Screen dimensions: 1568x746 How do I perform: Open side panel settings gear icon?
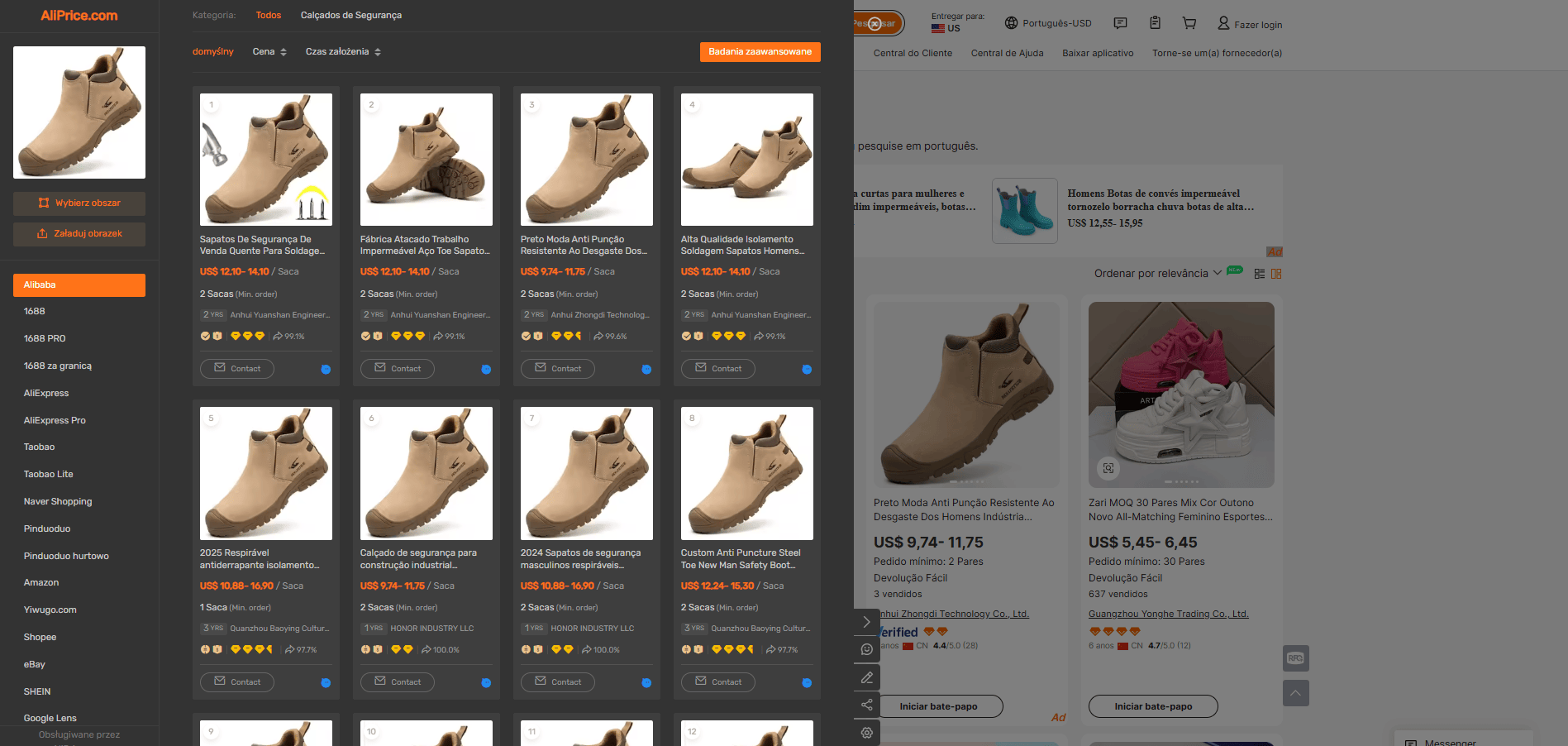pos(866,733)
